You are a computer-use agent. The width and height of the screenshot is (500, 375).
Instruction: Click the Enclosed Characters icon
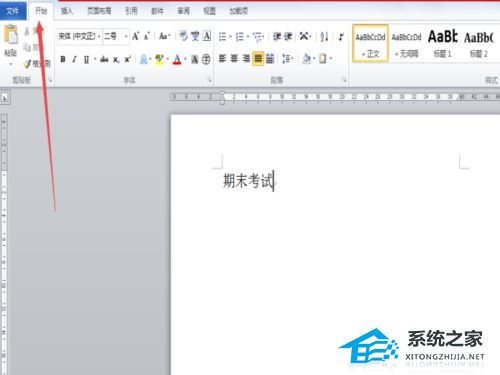click(206, 60)
